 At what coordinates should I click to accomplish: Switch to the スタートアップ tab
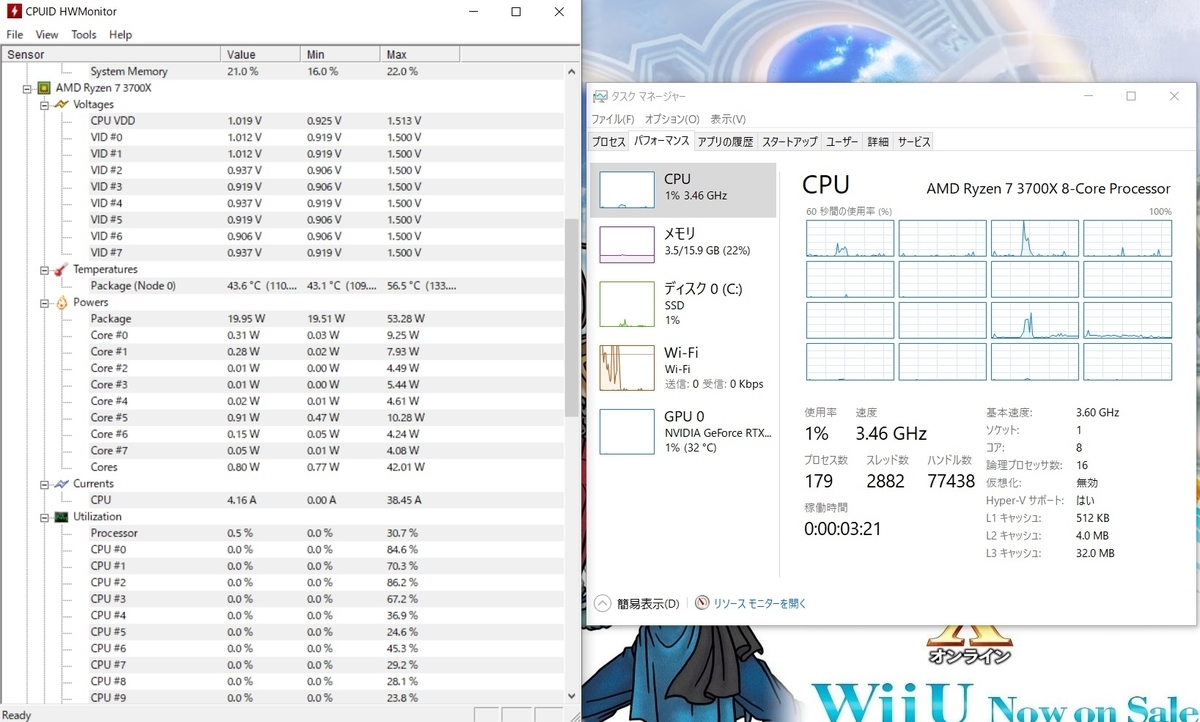(x=789, y=142)
